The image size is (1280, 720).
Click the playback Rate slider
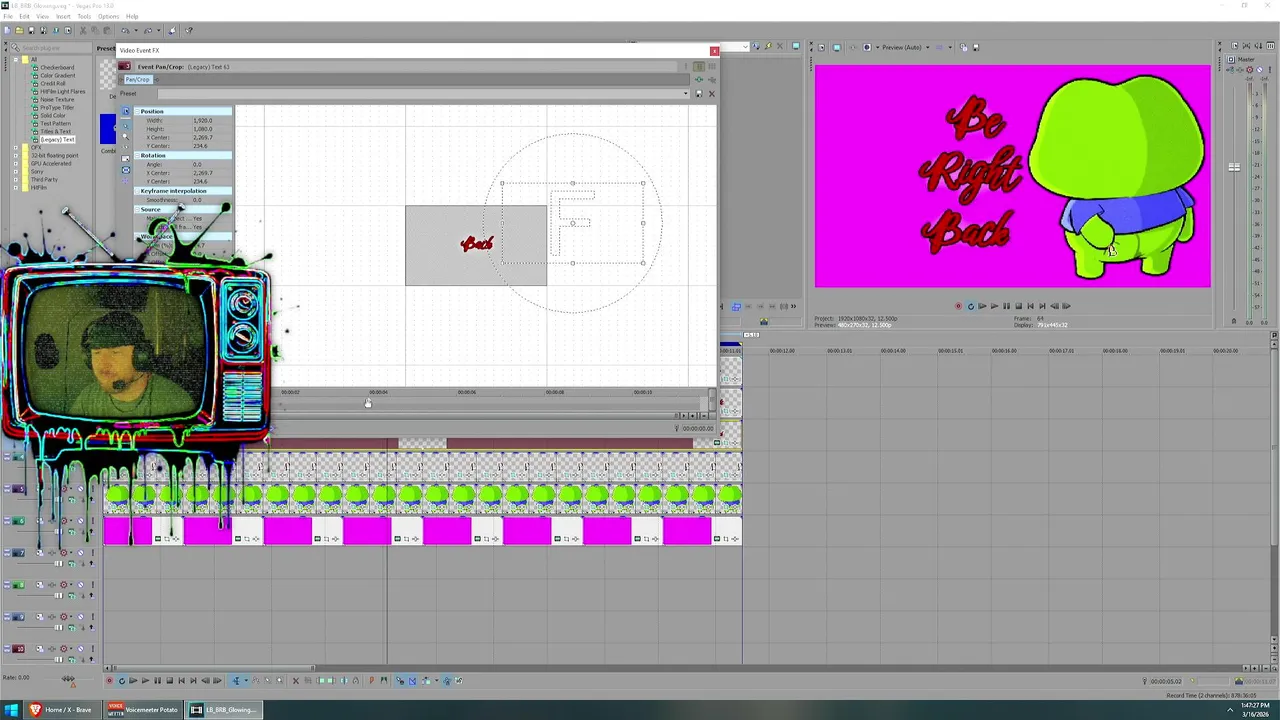pyautogui.click(x=68, y=679)
